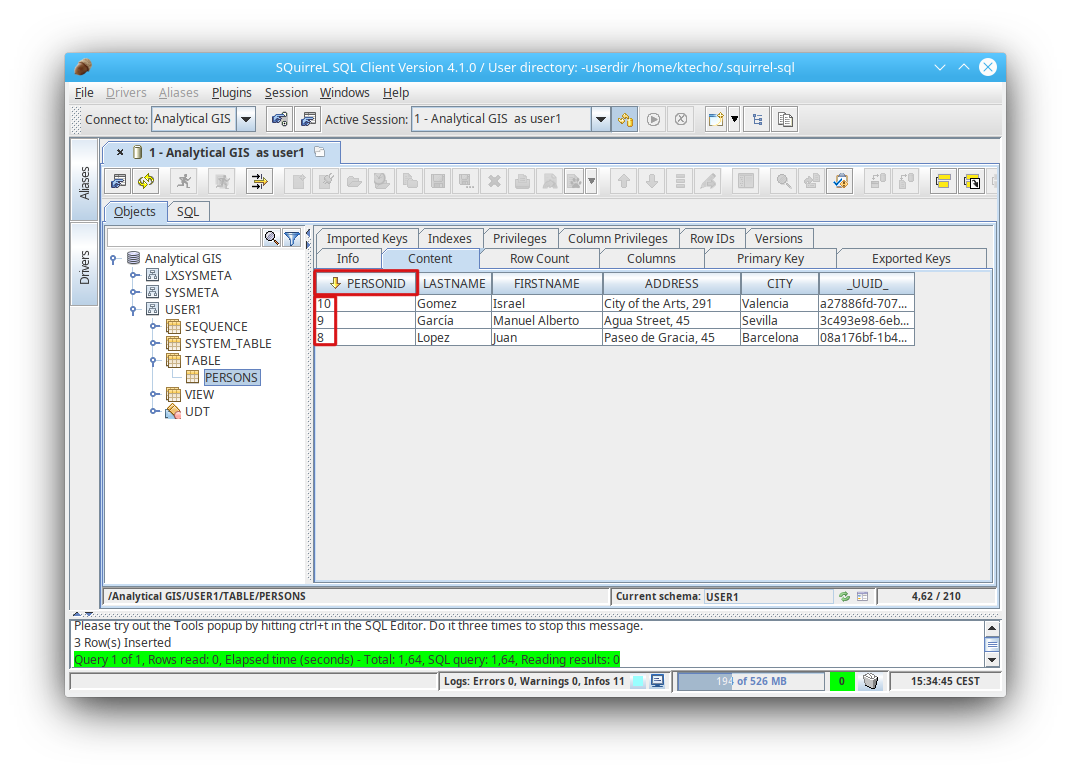Open the Row Count tab
The height and width of the screenshot is (774, 1071).
(x=539, y=259)
